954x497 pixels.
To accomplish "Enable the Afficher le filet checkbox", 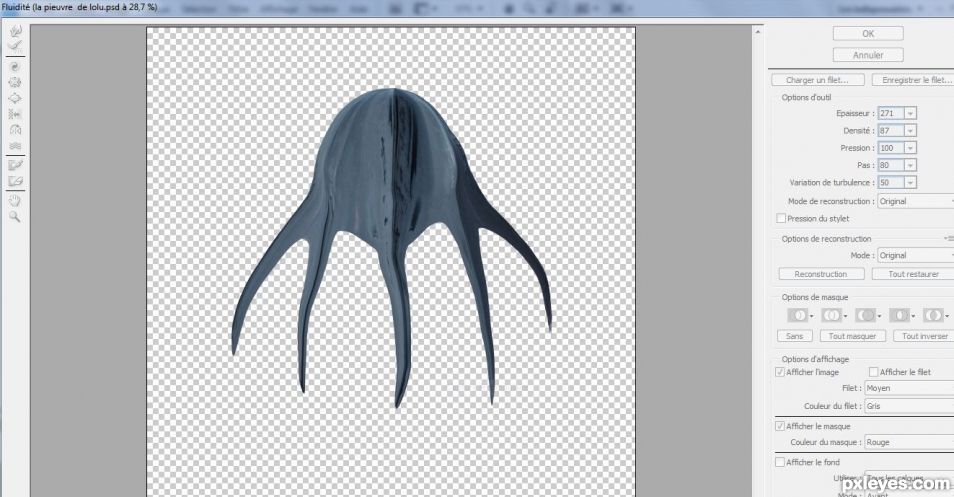I will pos(874,372).
